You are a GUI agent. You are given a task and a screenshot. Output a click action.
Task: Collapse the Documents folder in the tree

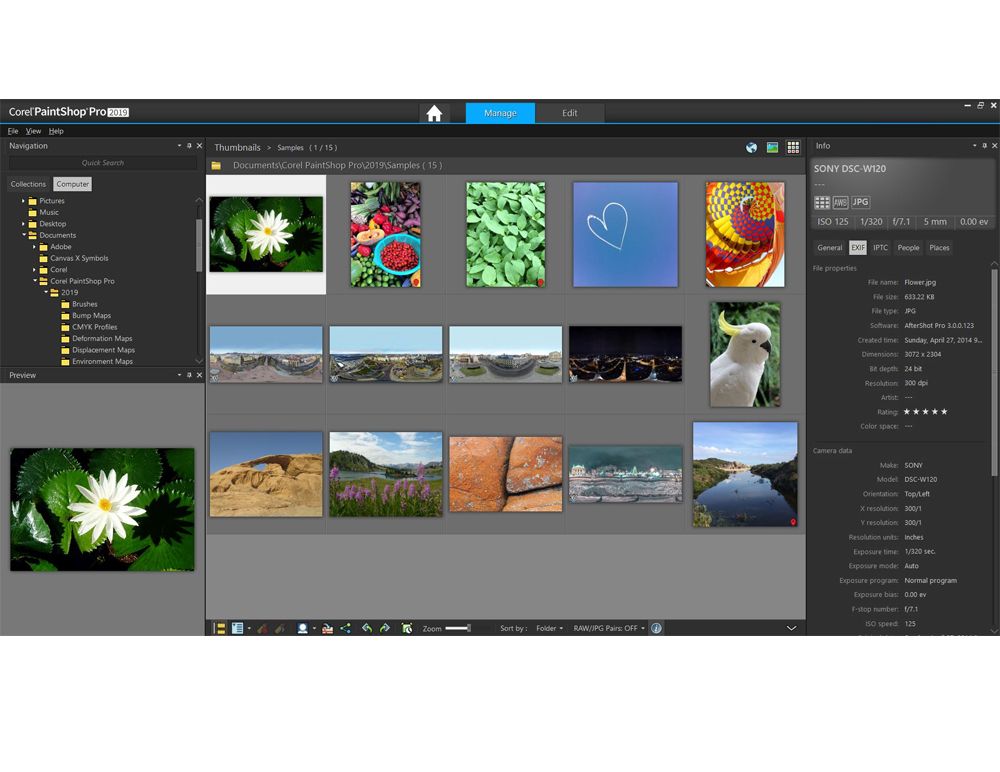(x=26, y=235)
